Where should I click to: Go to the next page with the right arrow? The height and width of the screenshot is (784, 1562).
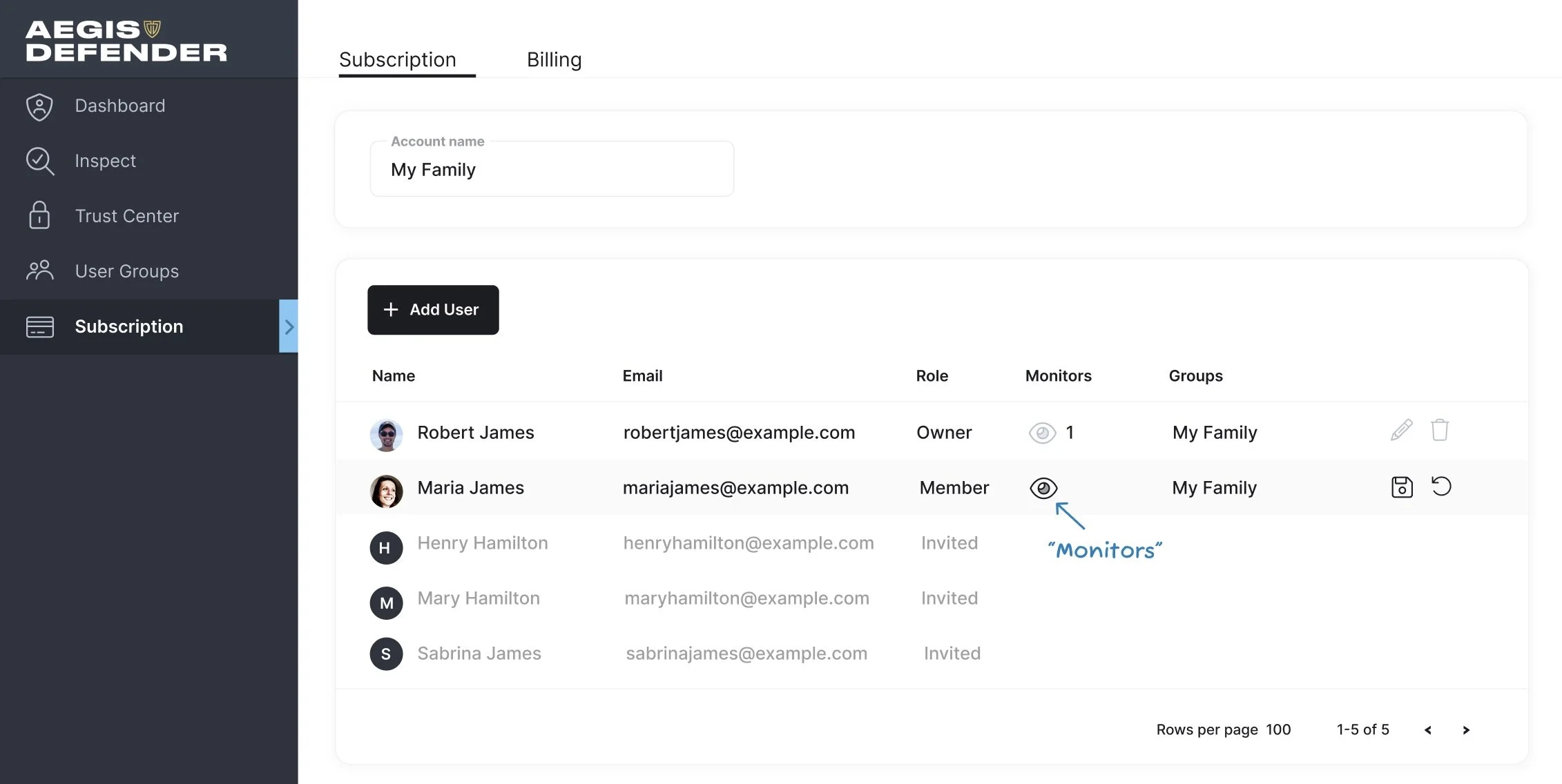click(1466, 730)
